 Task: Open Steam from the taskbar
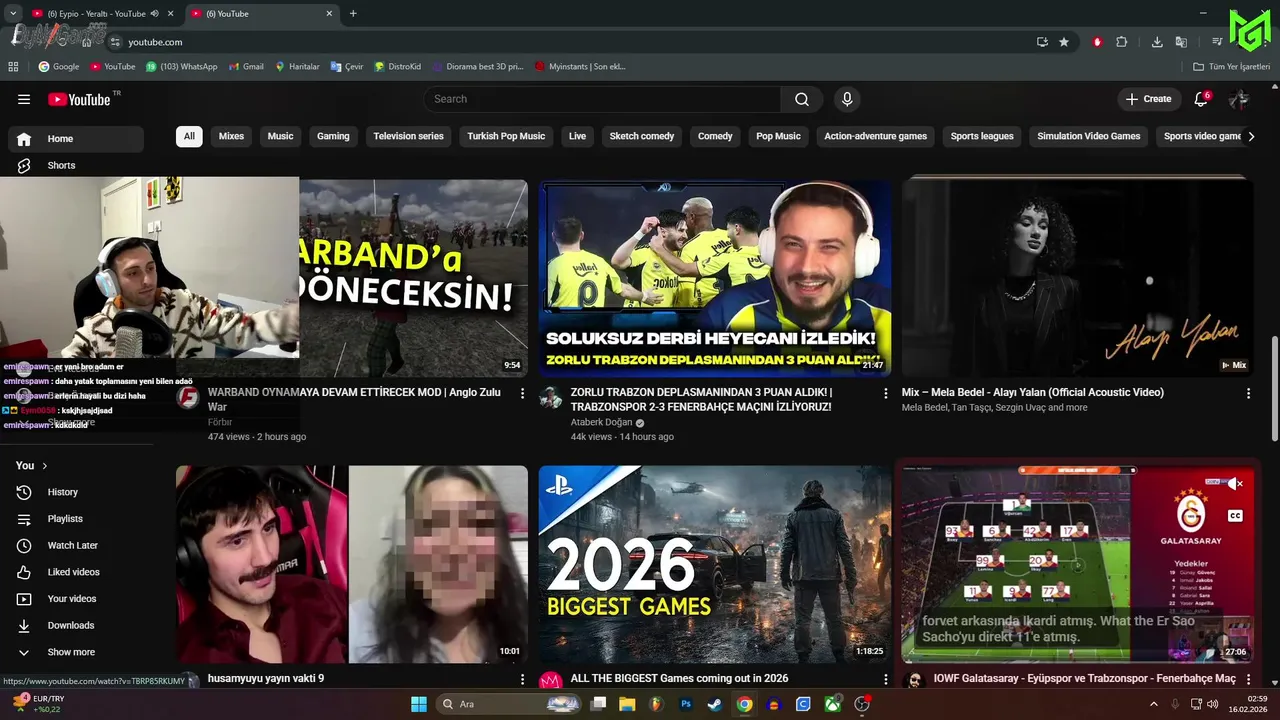pos(714,704)
